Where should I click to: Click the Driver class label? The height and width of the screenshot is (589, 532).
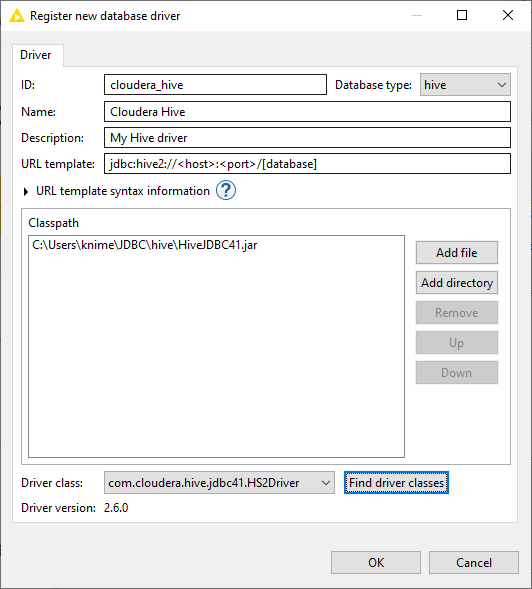[52, 483]
